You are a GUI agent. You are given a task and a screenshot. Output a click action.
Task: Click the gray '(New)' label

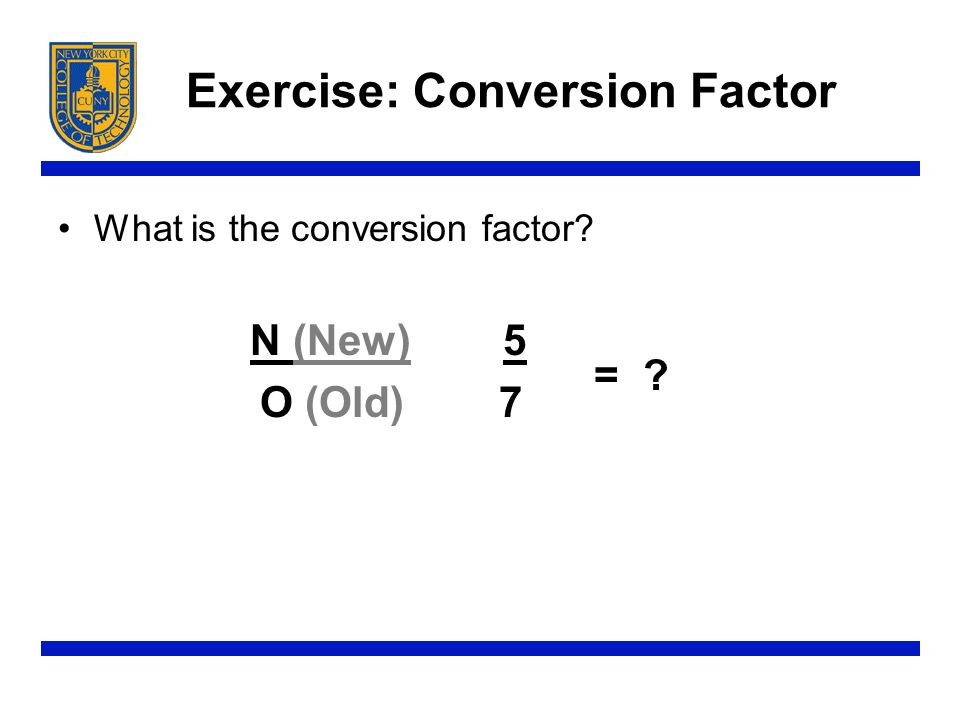click(x=352, y=341)
